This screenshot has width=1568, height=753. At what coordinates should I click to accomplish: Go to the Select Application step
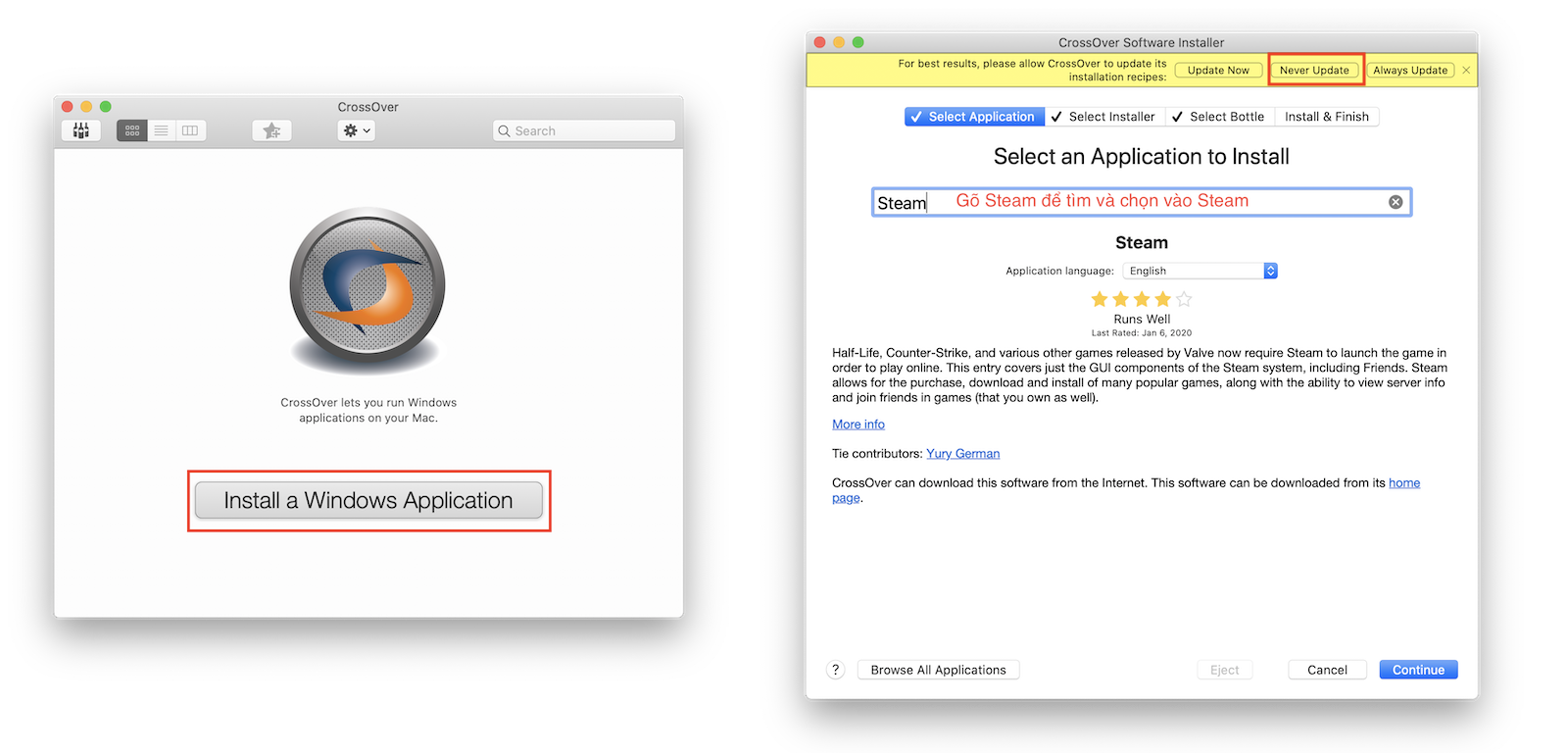(974, 117)
